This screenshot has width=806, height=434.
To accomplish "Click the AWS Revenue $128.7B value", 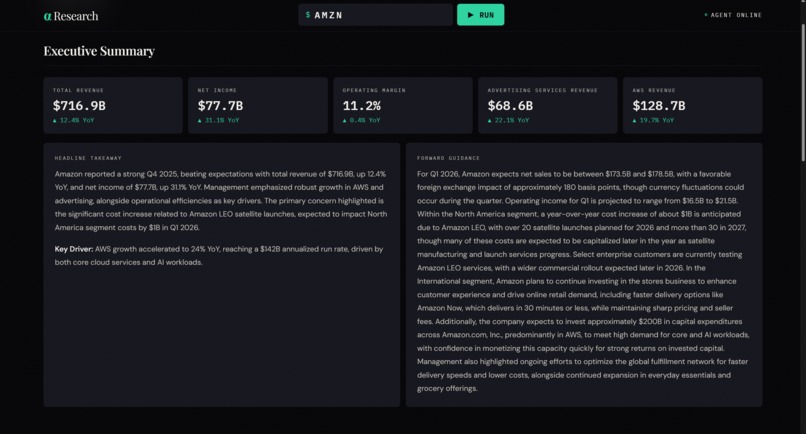I will (x=659, y=106).
